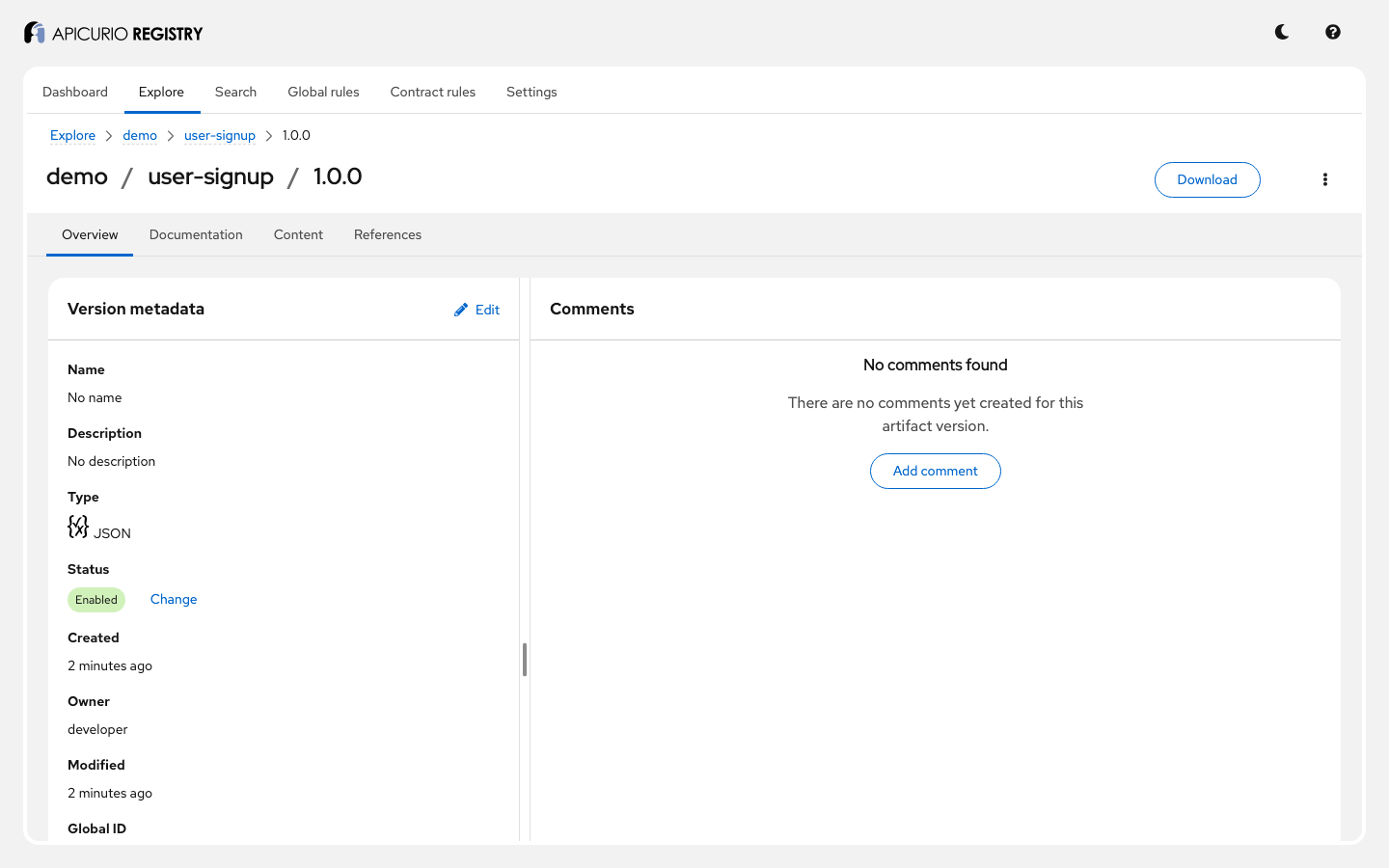Click the 'No comments found' heading
Viewport: 1389px width, 868px height.
click(936, 365)
